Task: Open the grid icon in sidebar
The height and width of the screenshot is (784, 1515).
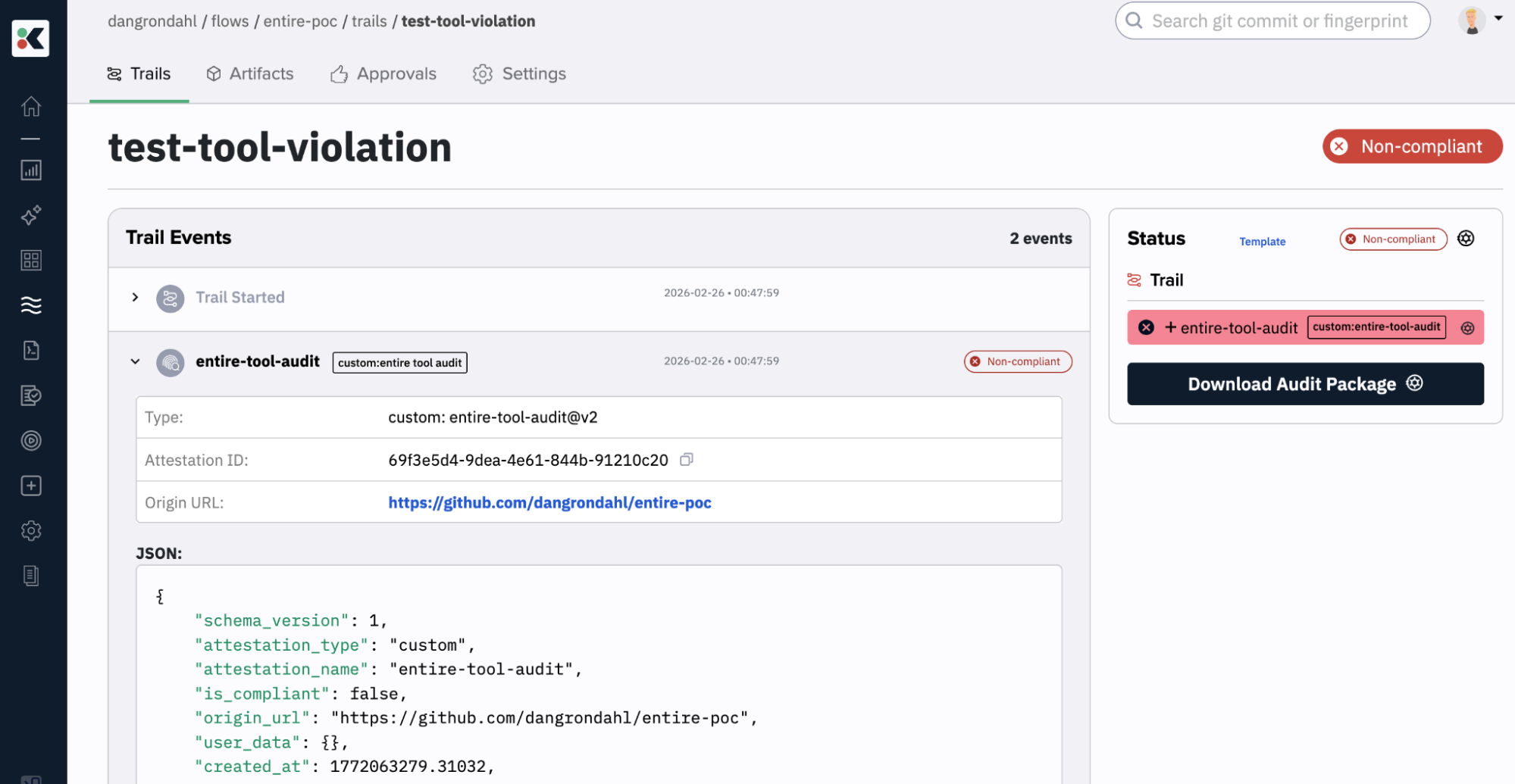Action: [x=31, y=261]
